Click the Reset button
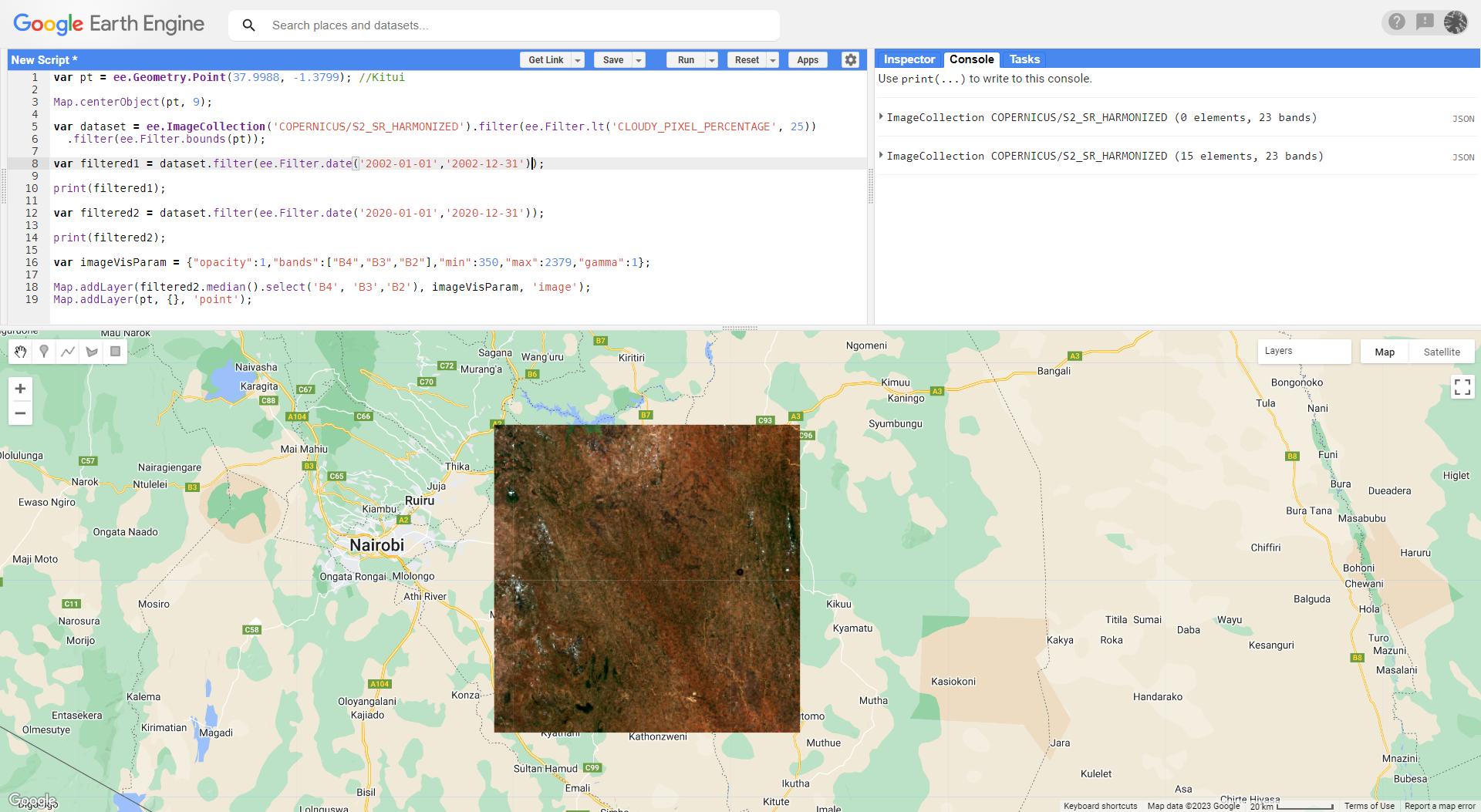This screenshot has width=1481, height=812. 747,60
